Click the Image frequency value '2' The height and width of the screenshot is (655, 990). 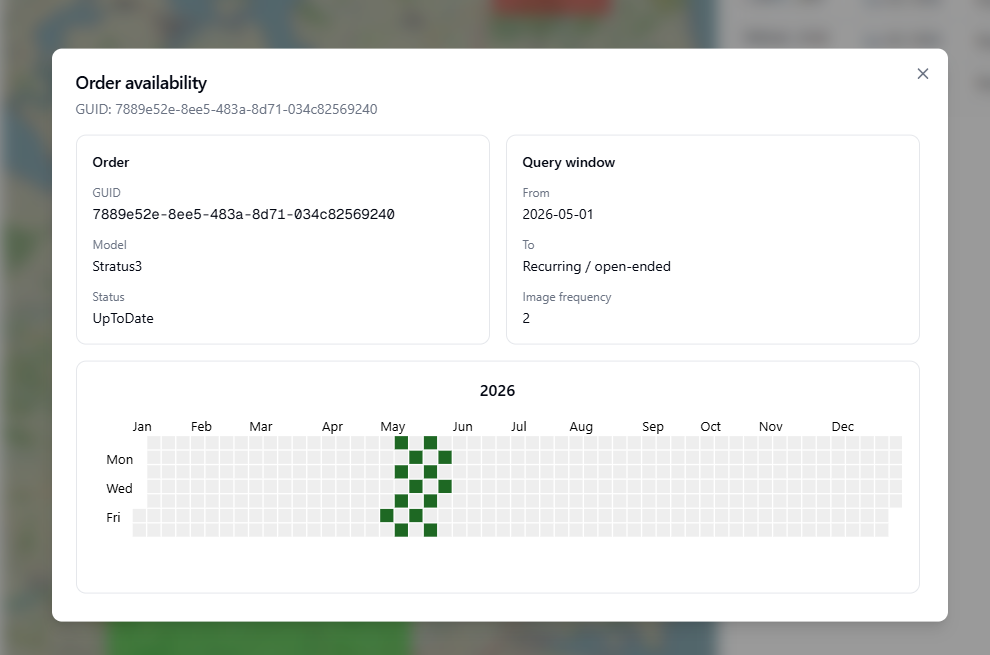[526, 318]
